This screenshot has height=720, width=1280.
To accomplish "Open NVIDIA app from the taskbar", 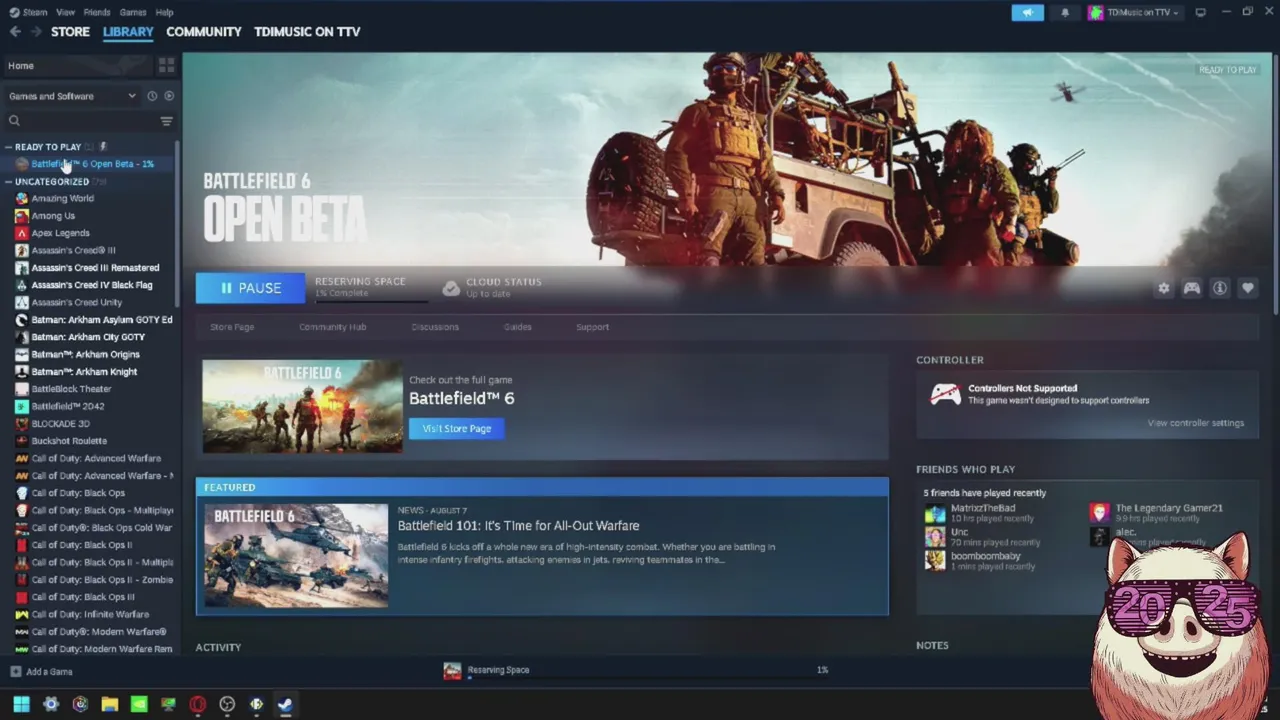I will click(139, 704).
